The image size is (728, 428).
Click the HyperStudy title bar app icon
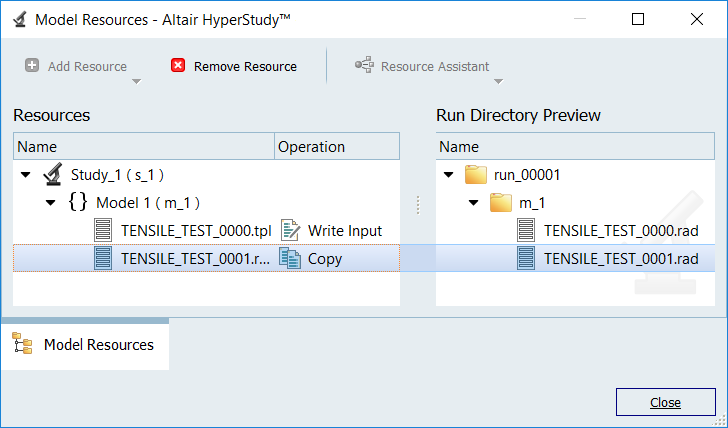tap(20, 19)
